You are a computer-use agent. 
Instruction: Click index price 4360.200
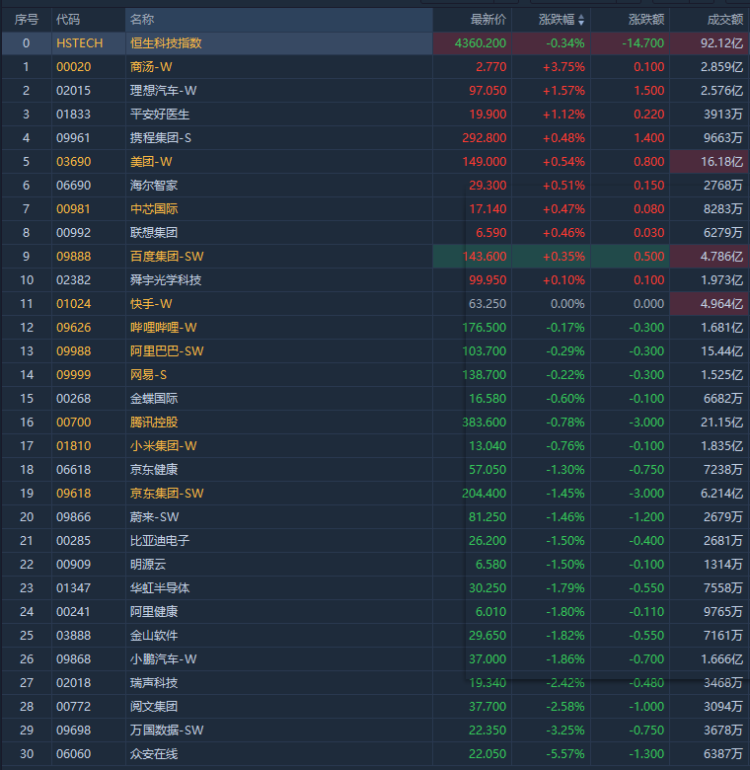pyautogui.click(x=480, y=43)
